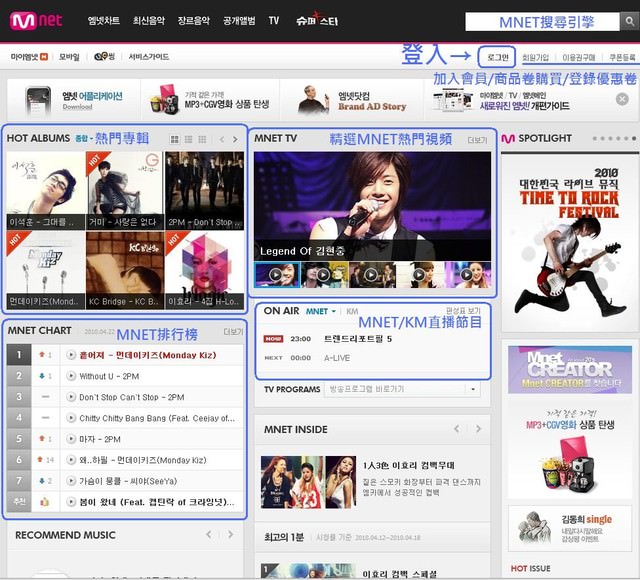
Task: Play second MNET TV video thumbnail
Action: click(x=324, y=275)
